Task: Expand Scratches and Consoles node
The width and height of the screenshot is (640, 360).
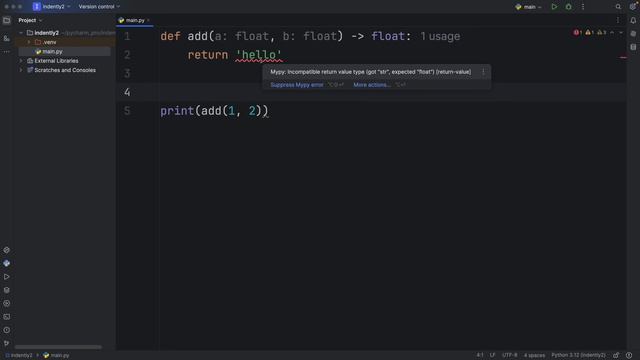Action: (x=21, y=70)
